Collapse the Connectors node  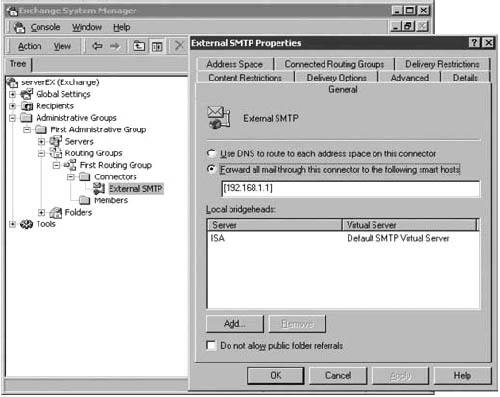point(70,177)
